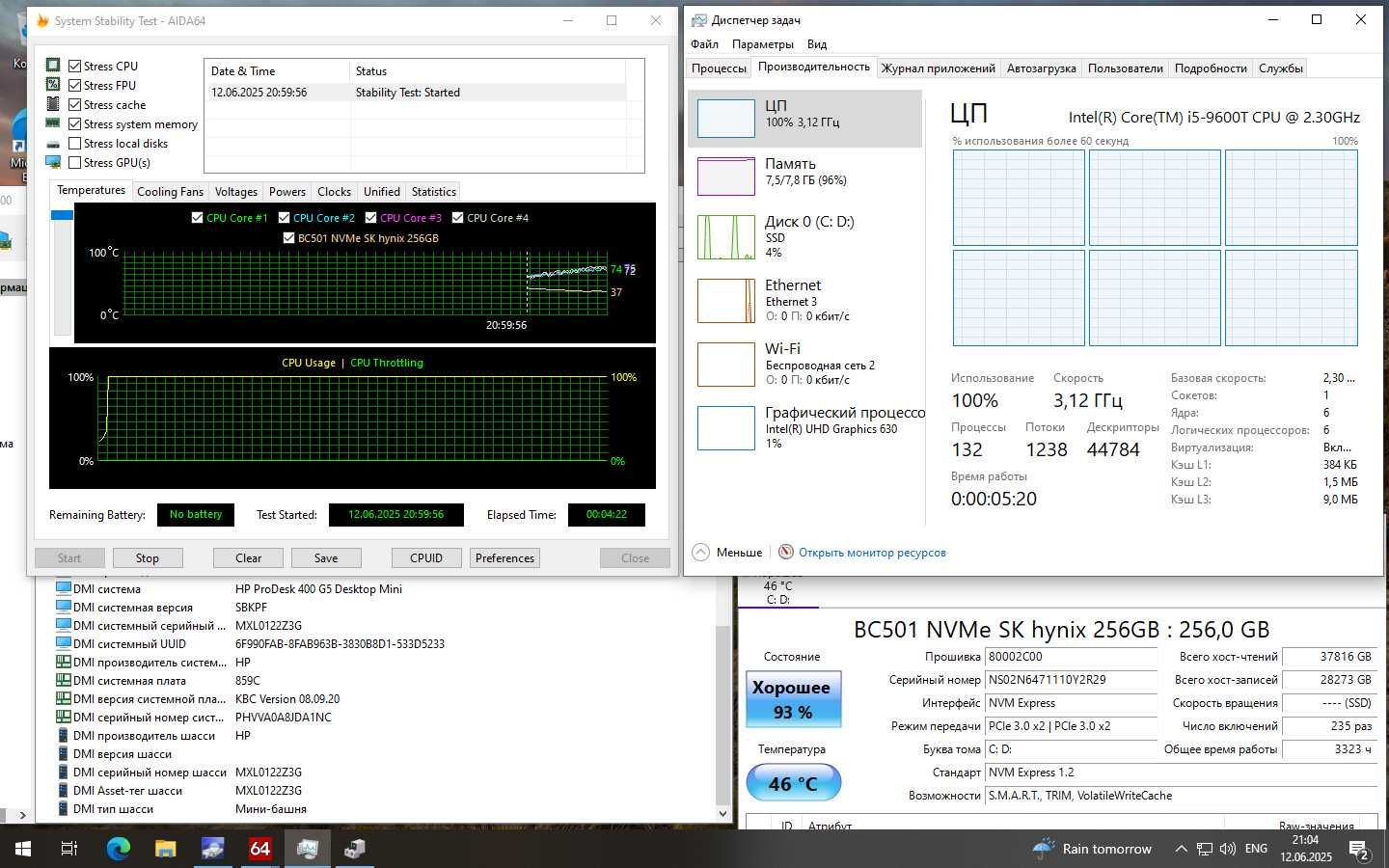This screenshot has height=868, width=1389.
Task: Toggle BC501 NVMe SK hynix graph checkbox
Action: click(x=288, y=237)
